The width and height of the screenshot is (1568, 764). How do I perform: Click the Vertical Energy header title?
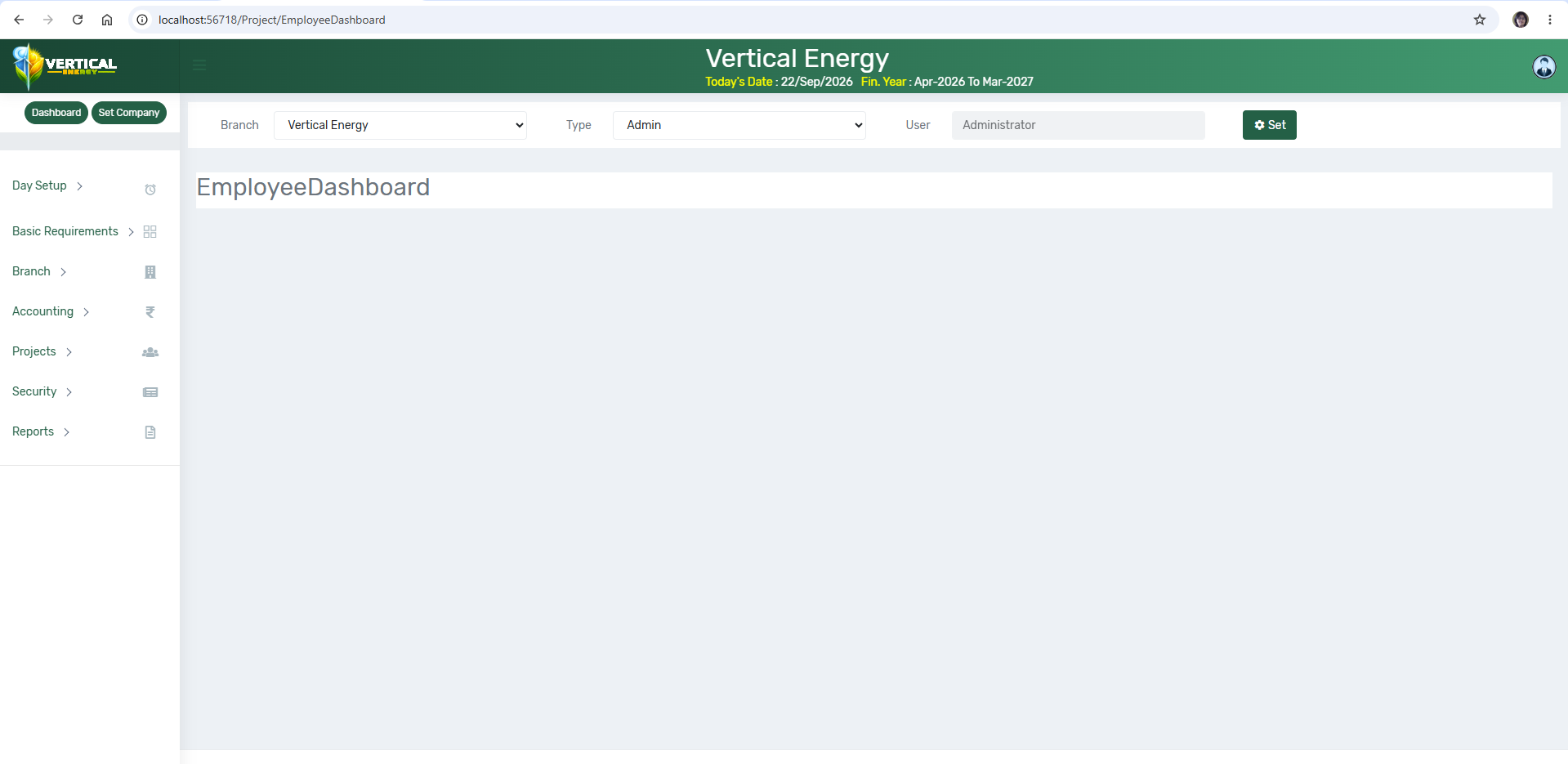[x=797, y=58]
